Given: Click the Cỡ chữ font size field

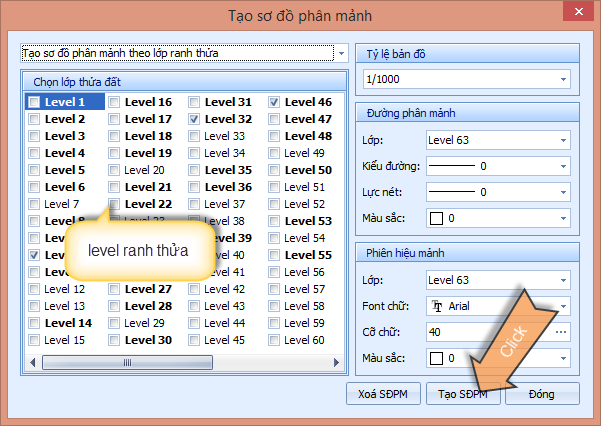Looking at the screenshot, I should (x=488, y=331).
